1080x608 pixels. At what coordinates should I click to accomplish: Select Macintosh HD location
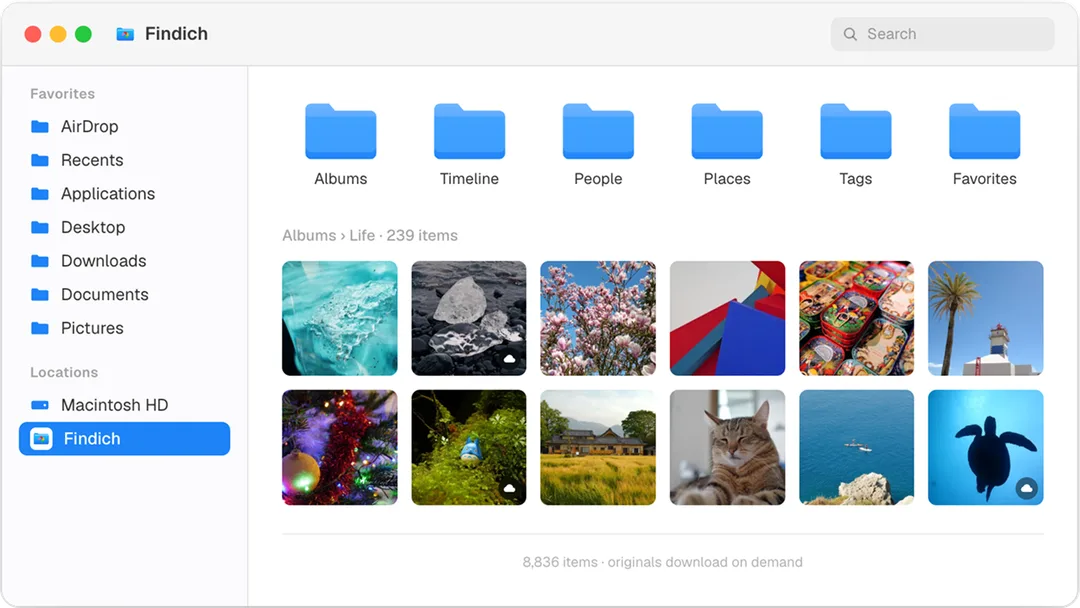pos(124,405)
